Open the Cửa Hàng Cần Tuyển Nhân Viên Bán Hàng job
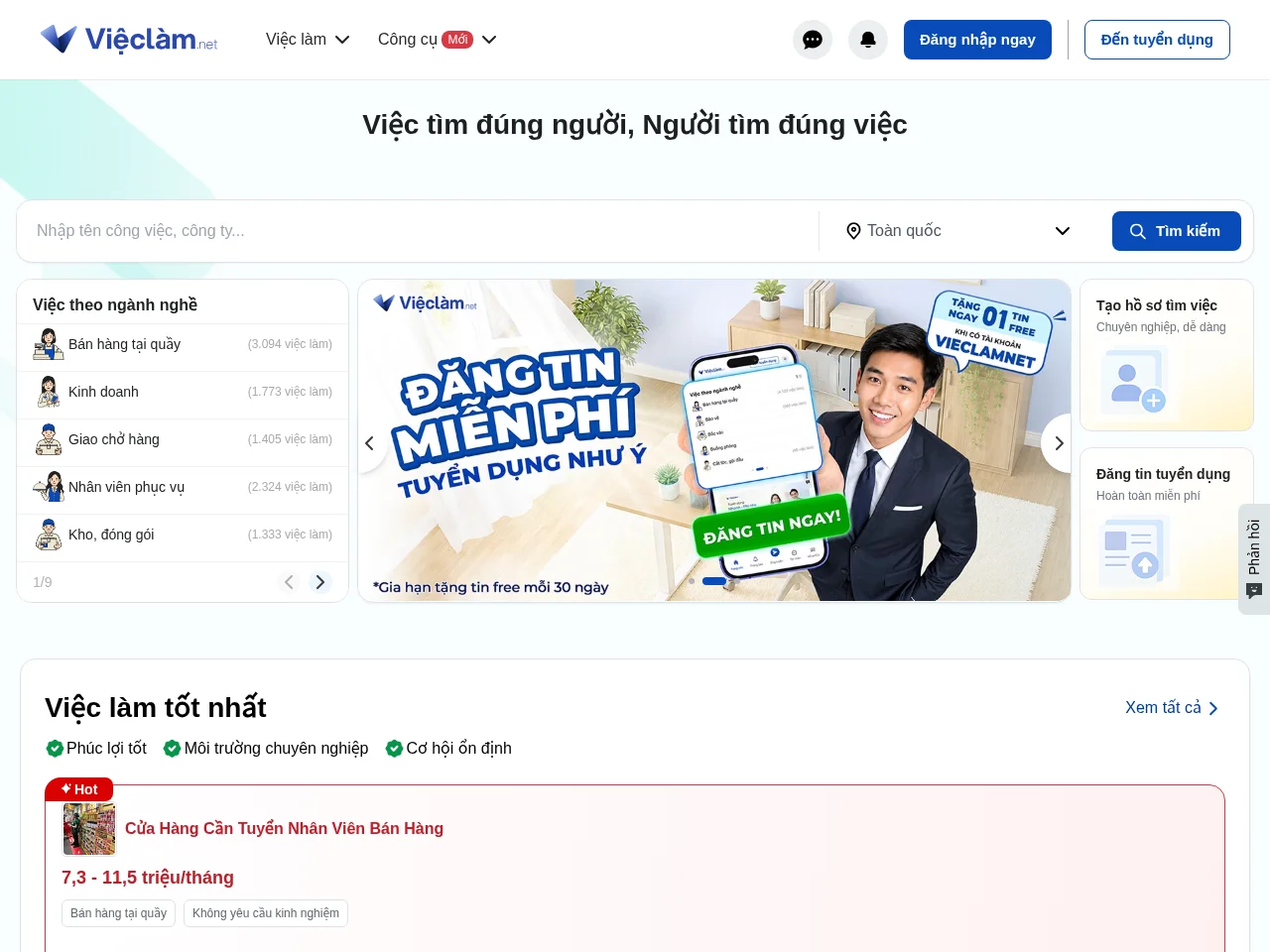The width and height of the screenshot is (1270, 952). 284,829
